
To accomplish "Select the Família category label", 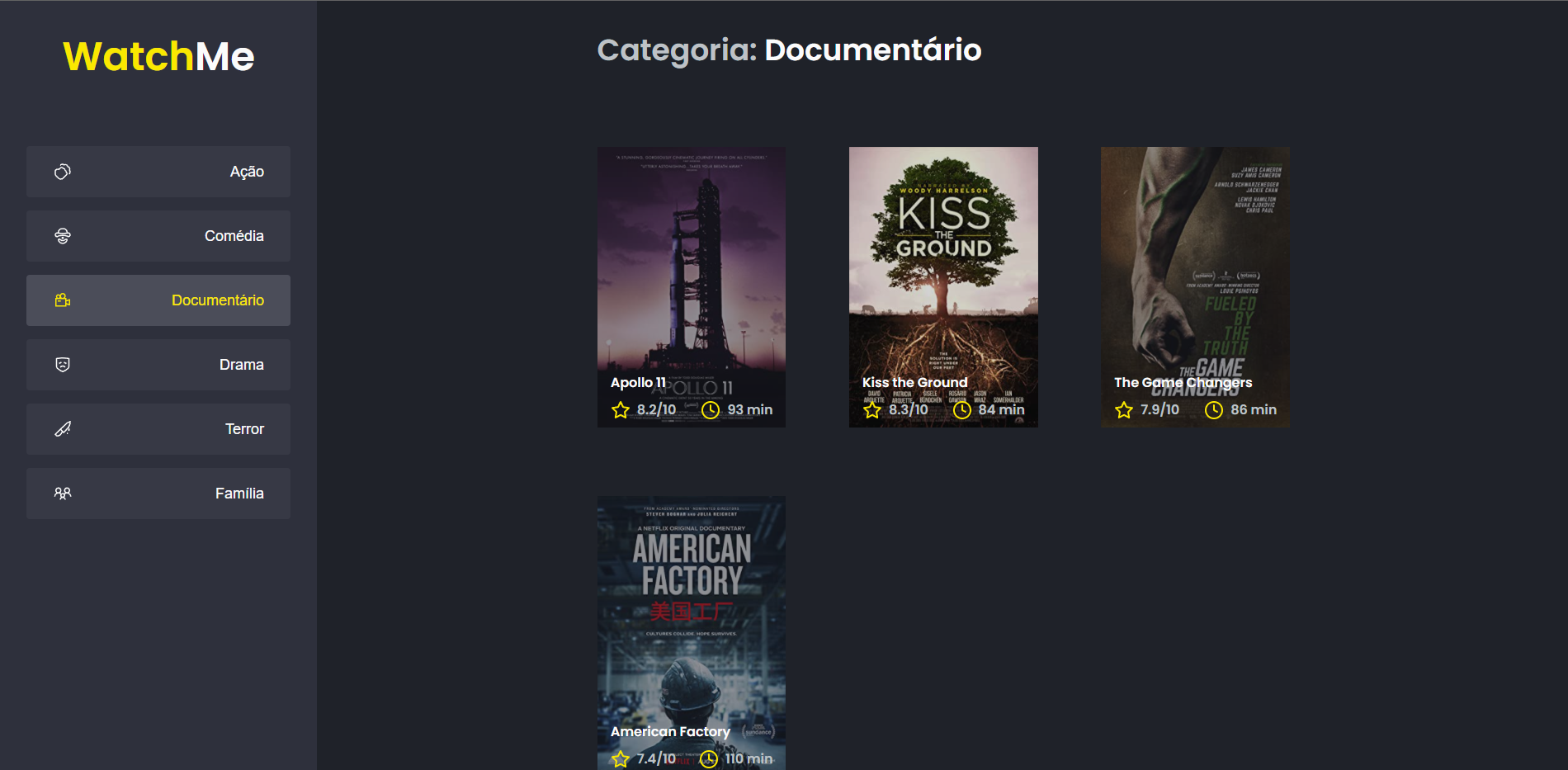I will [239, 494].
